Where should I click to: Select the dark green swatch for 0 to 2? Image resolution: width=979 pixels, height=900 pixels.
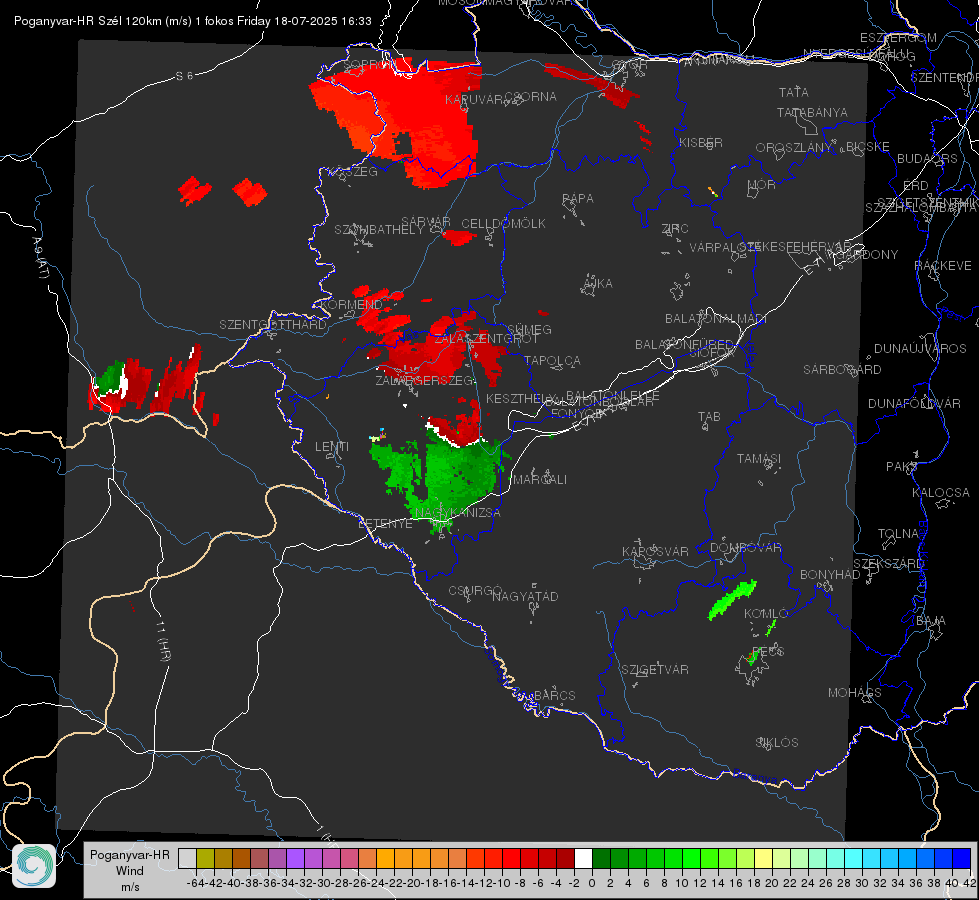click(601, 858)
